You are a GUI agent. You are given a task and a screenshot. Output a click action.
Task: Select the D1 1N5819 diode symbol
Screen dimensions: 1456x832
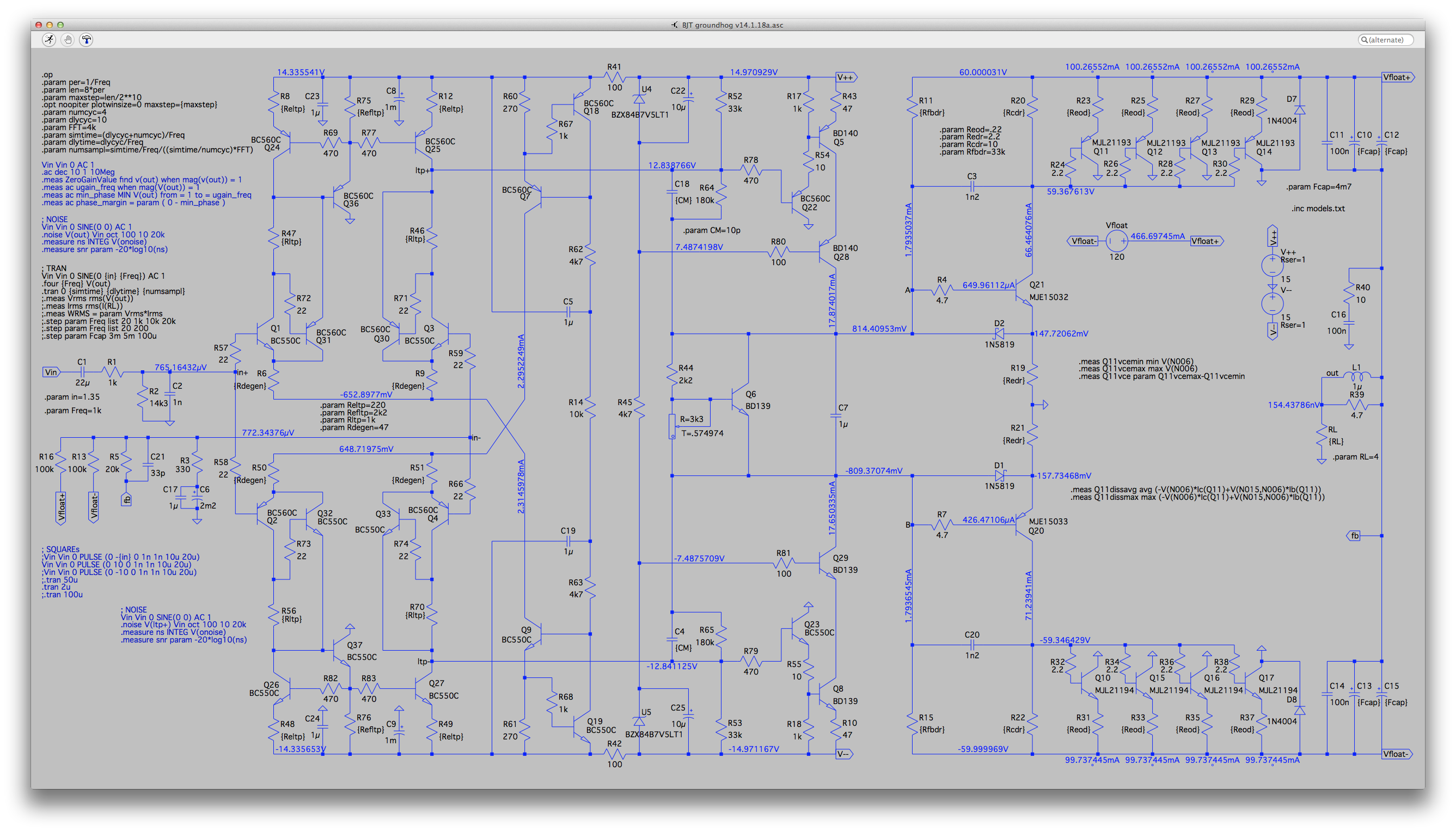(x=999, y=475)
